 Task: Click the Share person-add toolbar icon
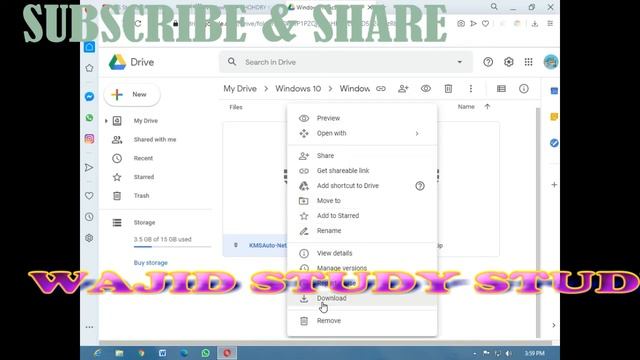coord(403,89)
